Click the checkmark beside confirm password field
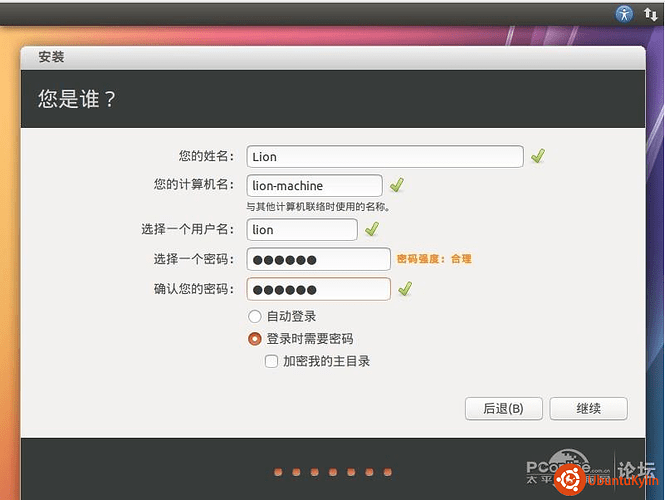The height and width of the screenshot is (500, 665). (x=405, y=289)
